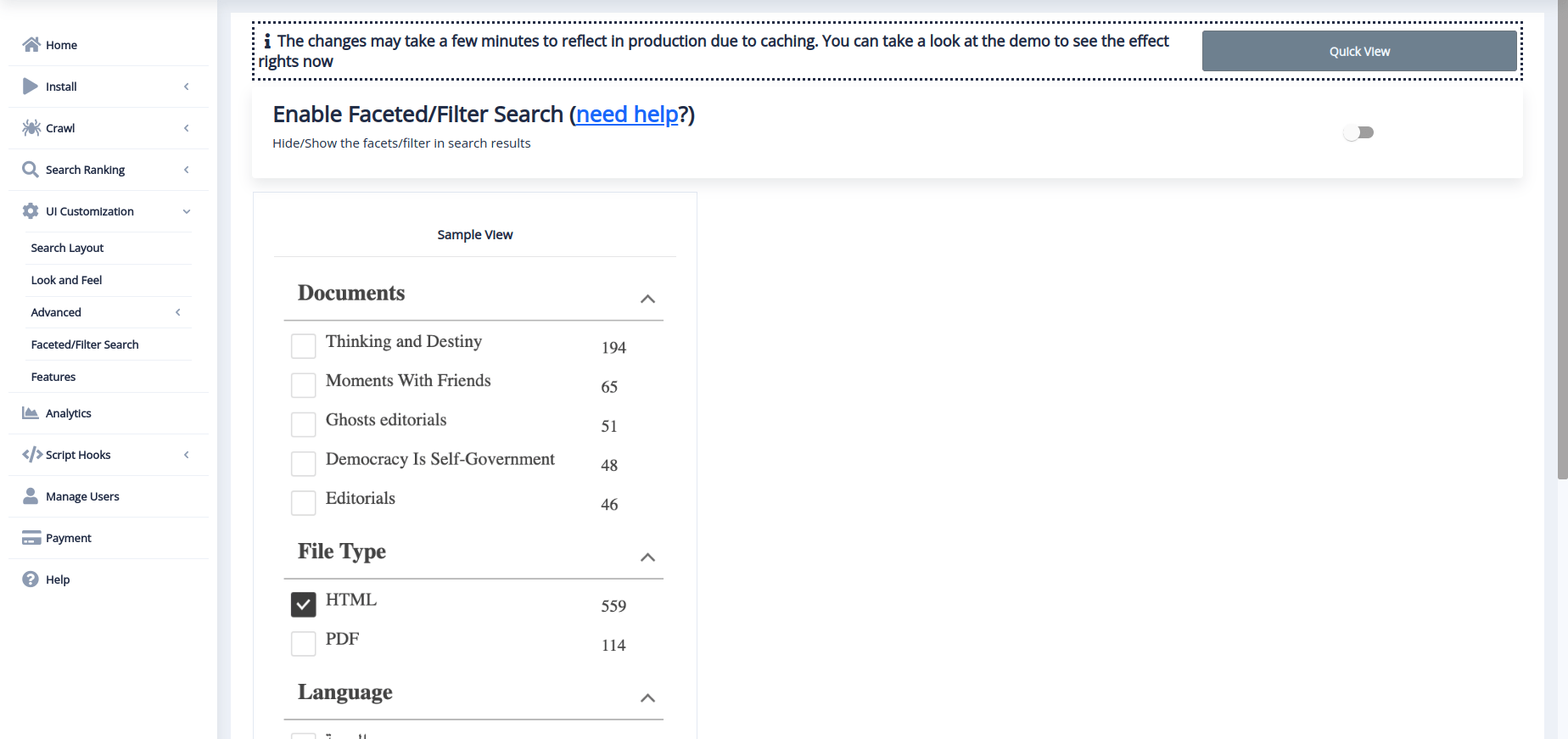This screenshot has height=739, width=1568.
Task: Enable the Faceted/Filter Search toggle
Action: tap(1358, 132)
